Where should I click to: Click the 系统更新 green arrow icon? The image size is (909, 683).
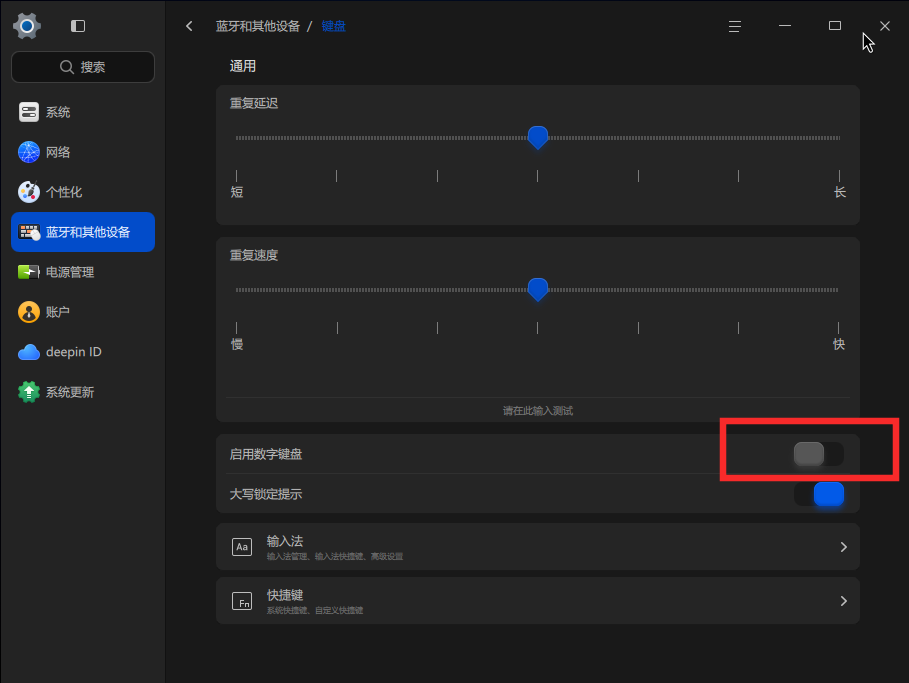coord(28,392)
